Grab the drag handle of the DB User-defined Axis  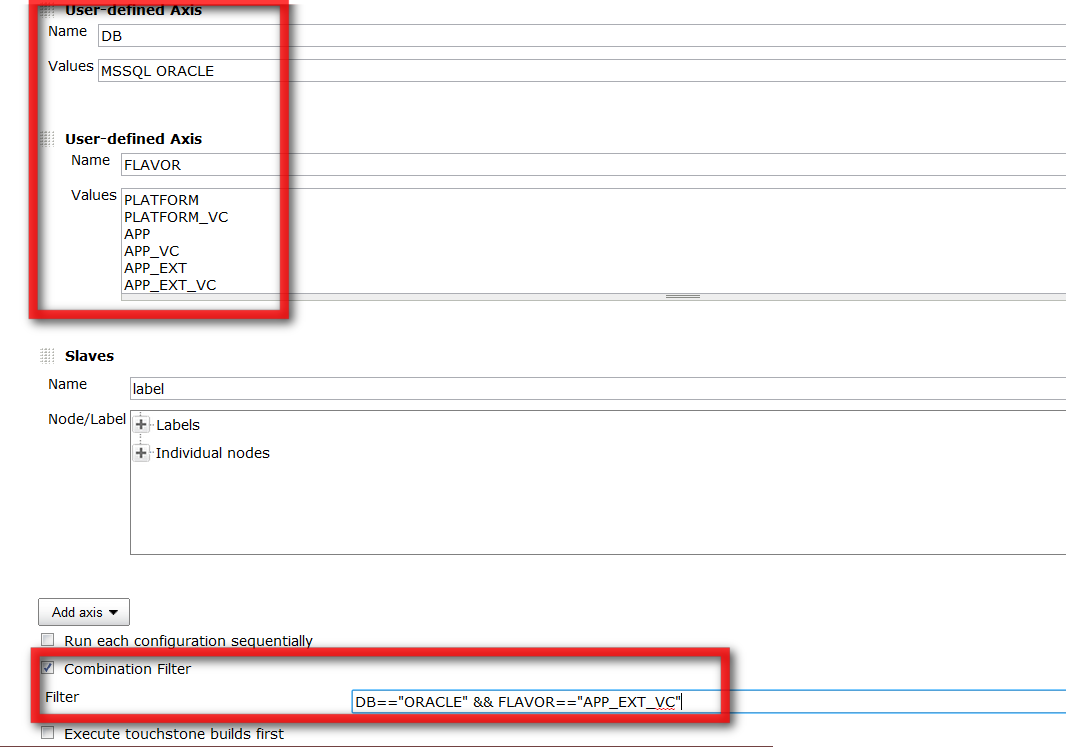click(47, 10)
